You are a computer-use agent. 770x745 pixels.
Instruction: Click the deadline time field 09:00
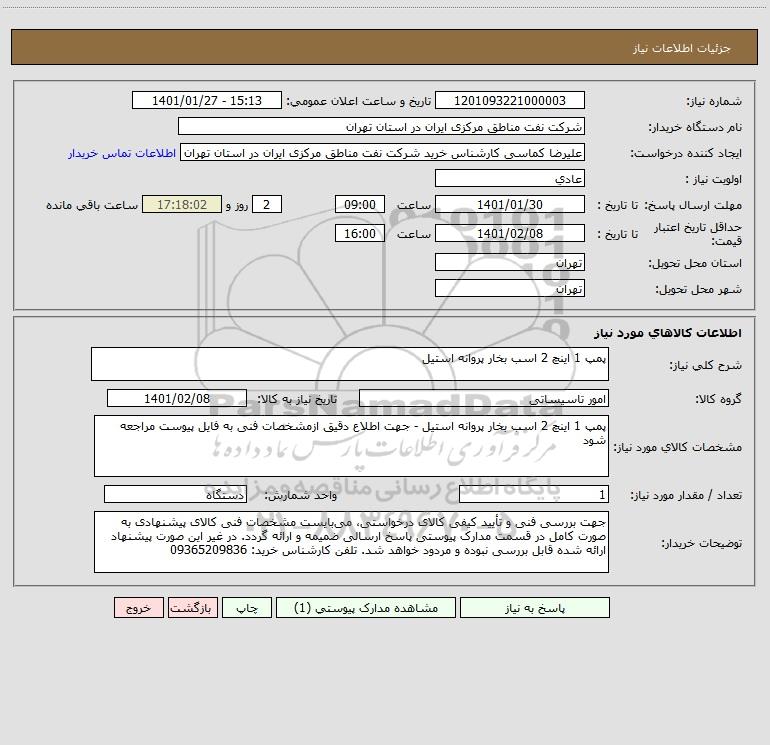click(359, 204)
